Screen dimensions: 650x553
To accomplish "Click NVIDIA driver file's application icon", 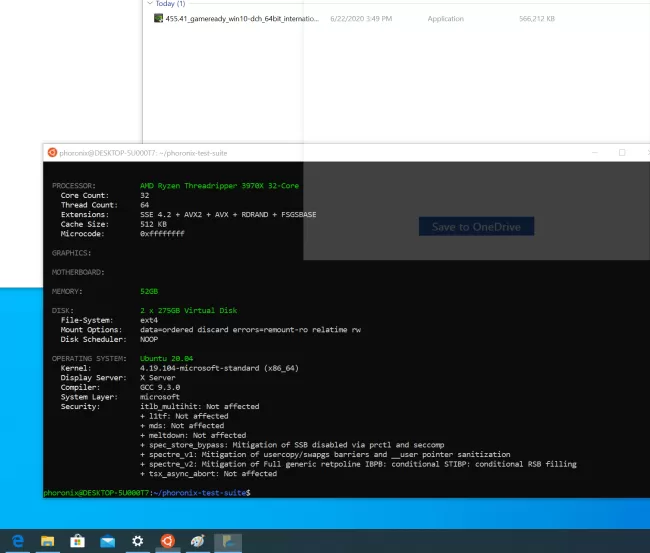I will [158, 18].
